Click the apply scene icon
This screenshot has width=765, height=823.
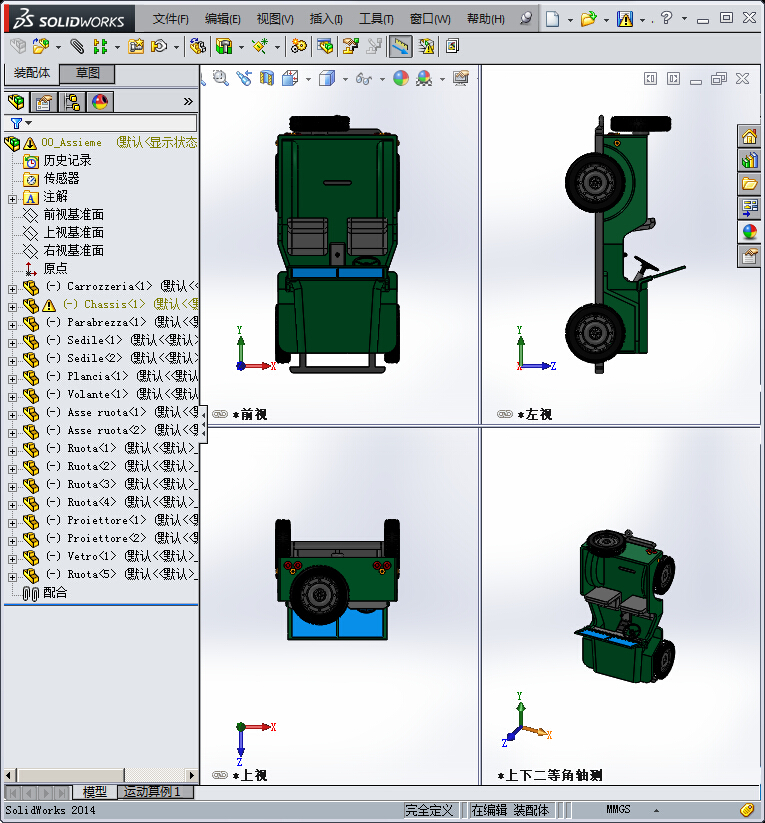click(424, 79)
